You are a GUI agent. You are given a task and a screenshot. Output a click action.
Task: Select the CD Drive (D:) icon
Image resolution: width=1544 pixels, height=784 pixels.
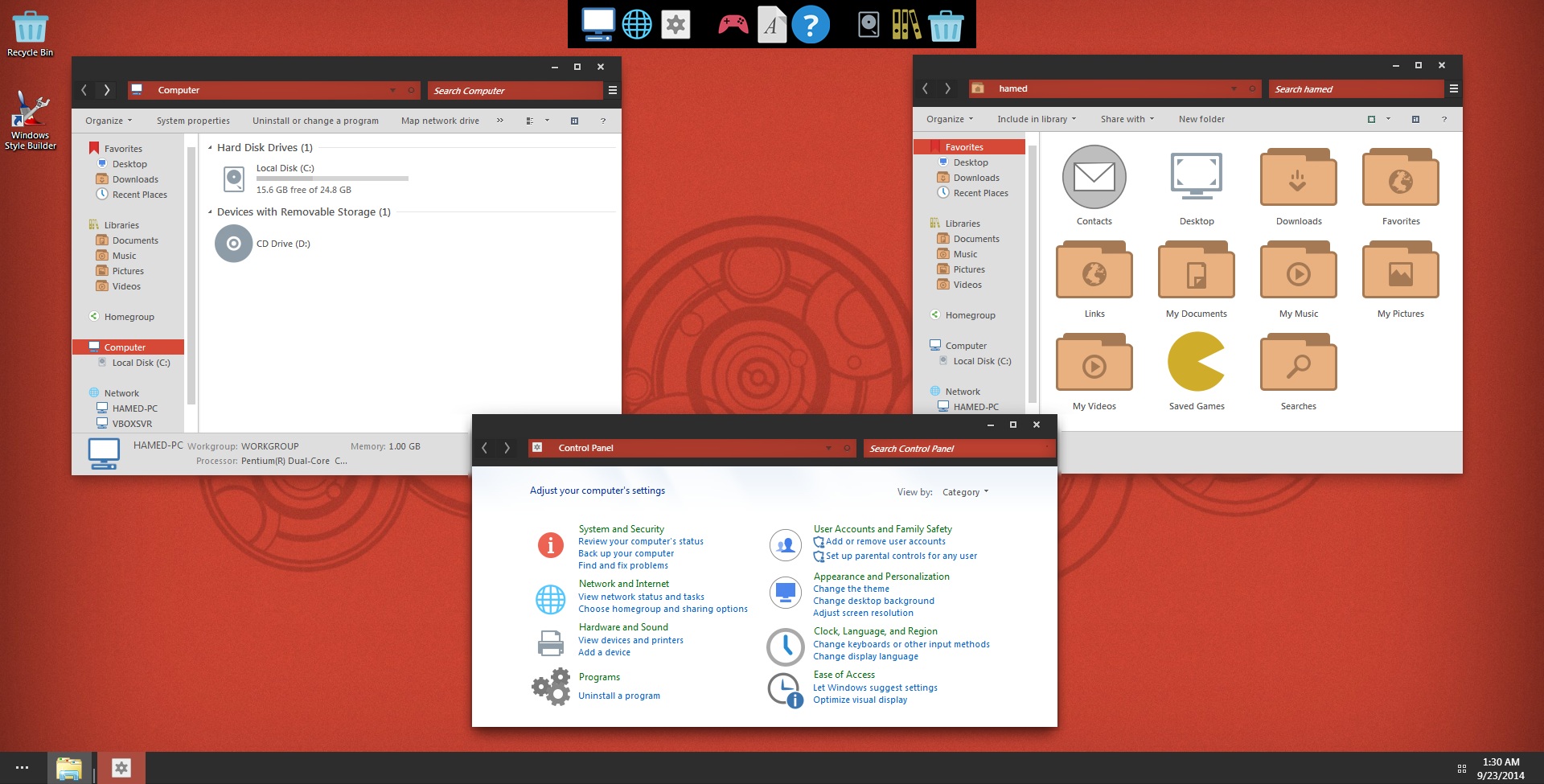pyautogui.click(x=234, y=244)
